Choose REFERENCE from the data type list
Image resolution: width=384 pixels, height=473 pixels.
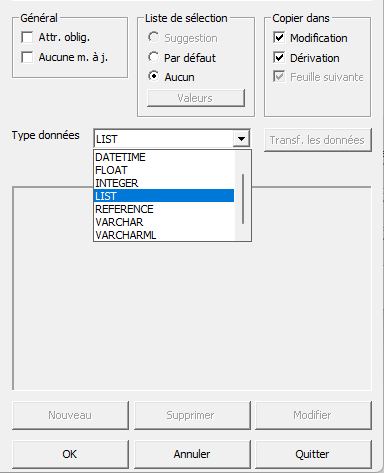[164, 209]
